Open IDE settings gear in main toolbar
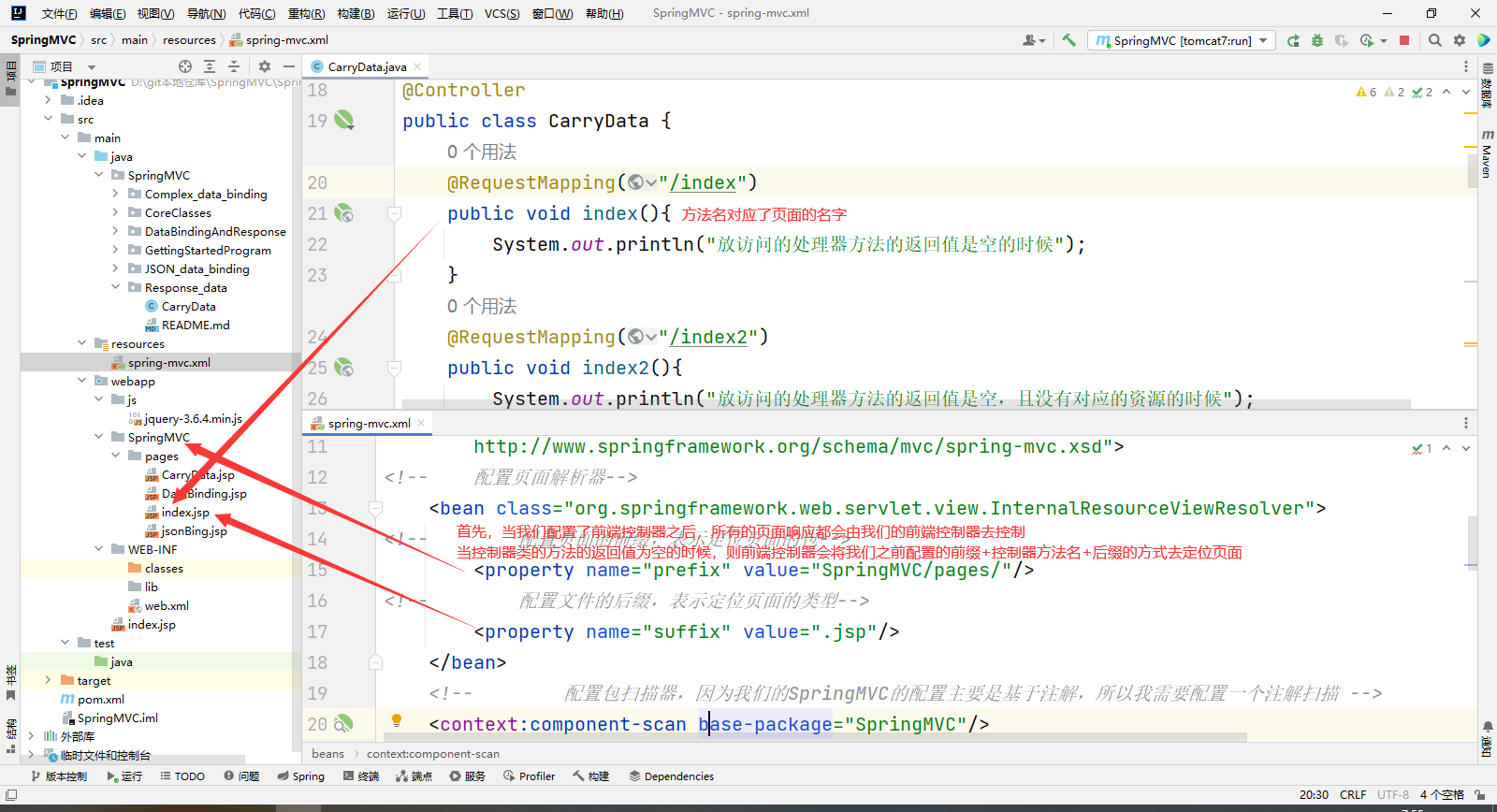The width and height of the screenshot is (1497, 812). coord(1460,40)
